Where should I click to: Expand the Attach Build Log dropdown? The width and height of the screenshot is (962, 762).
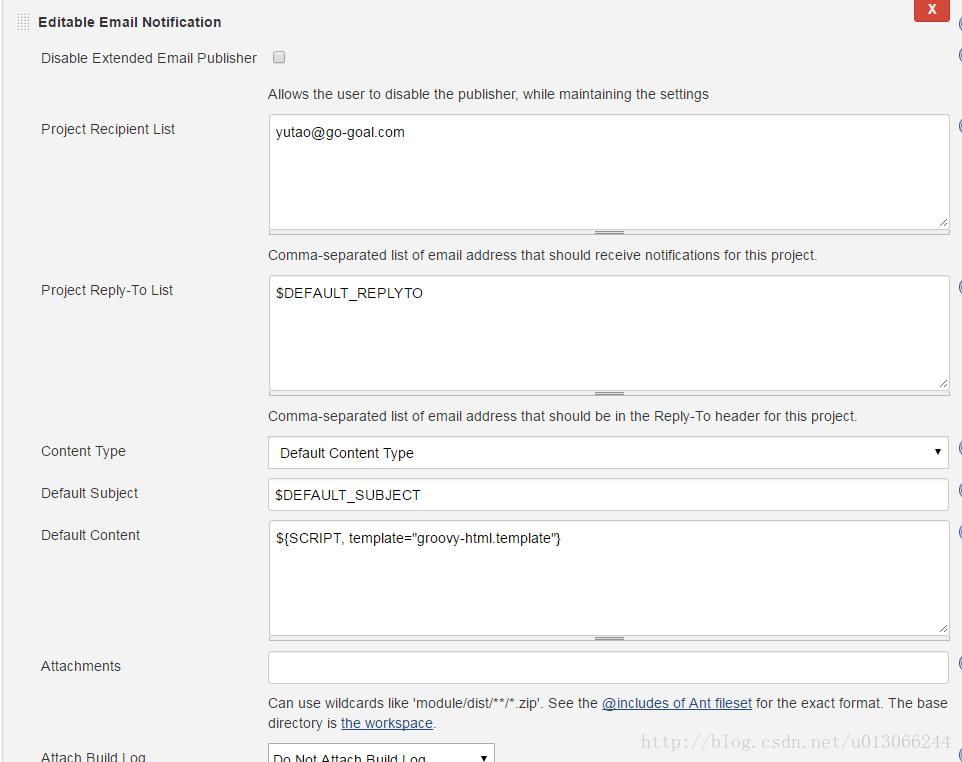click(381, 753)
